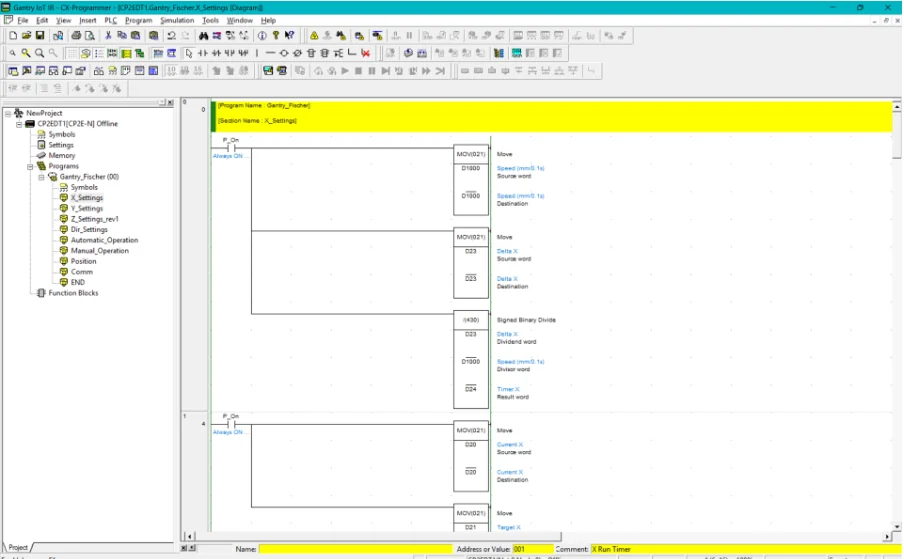Click the context help arrow icon
Image resolution: width=904 pixels, height=559 pixels.
(x=289, y=36)
